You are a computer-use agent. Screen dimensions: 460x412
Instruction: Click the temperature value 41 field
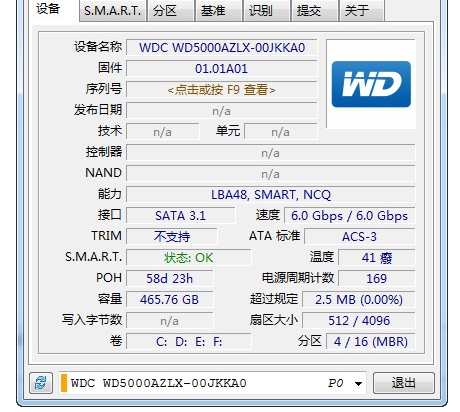pos(377,257)
